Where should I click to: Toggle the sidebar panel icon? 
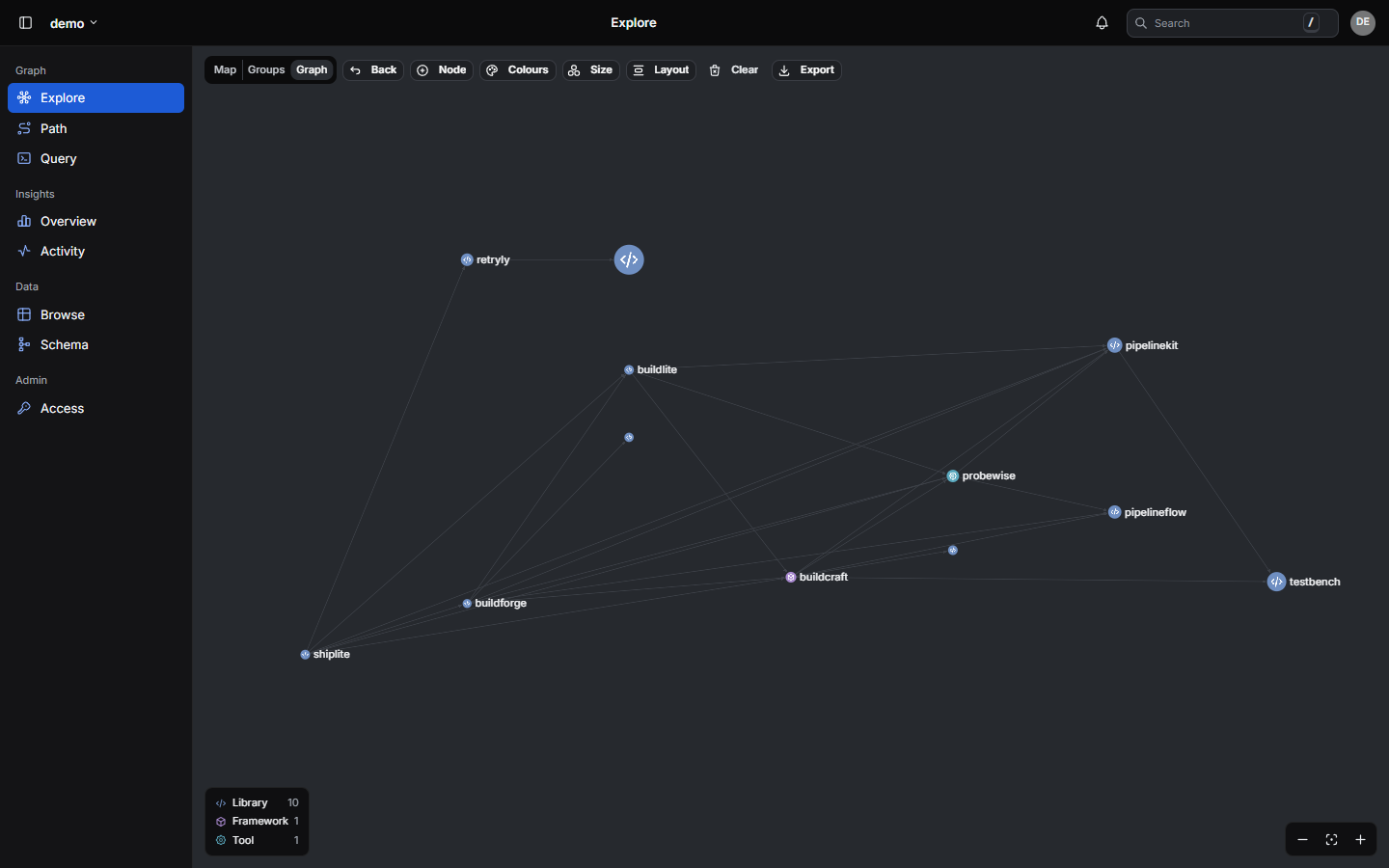26,23
